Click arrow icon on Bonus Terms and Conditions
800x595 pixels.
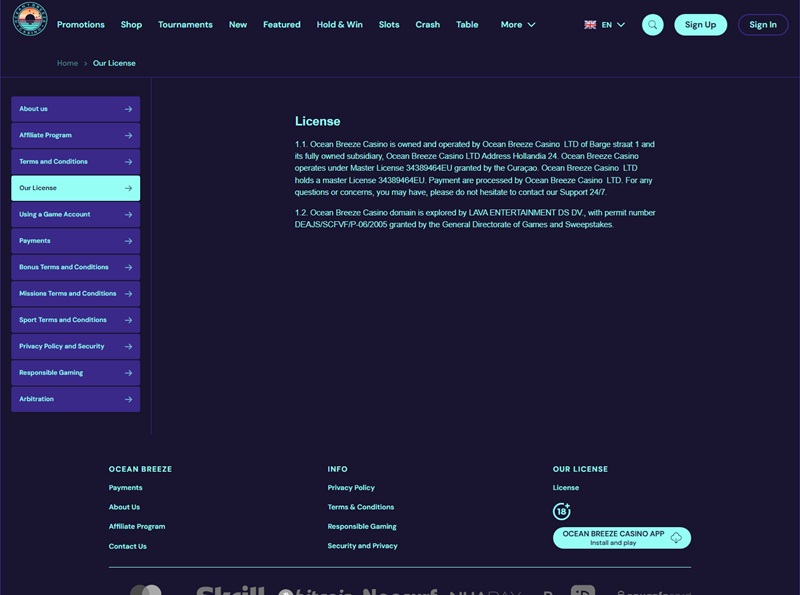pos(129,267)
